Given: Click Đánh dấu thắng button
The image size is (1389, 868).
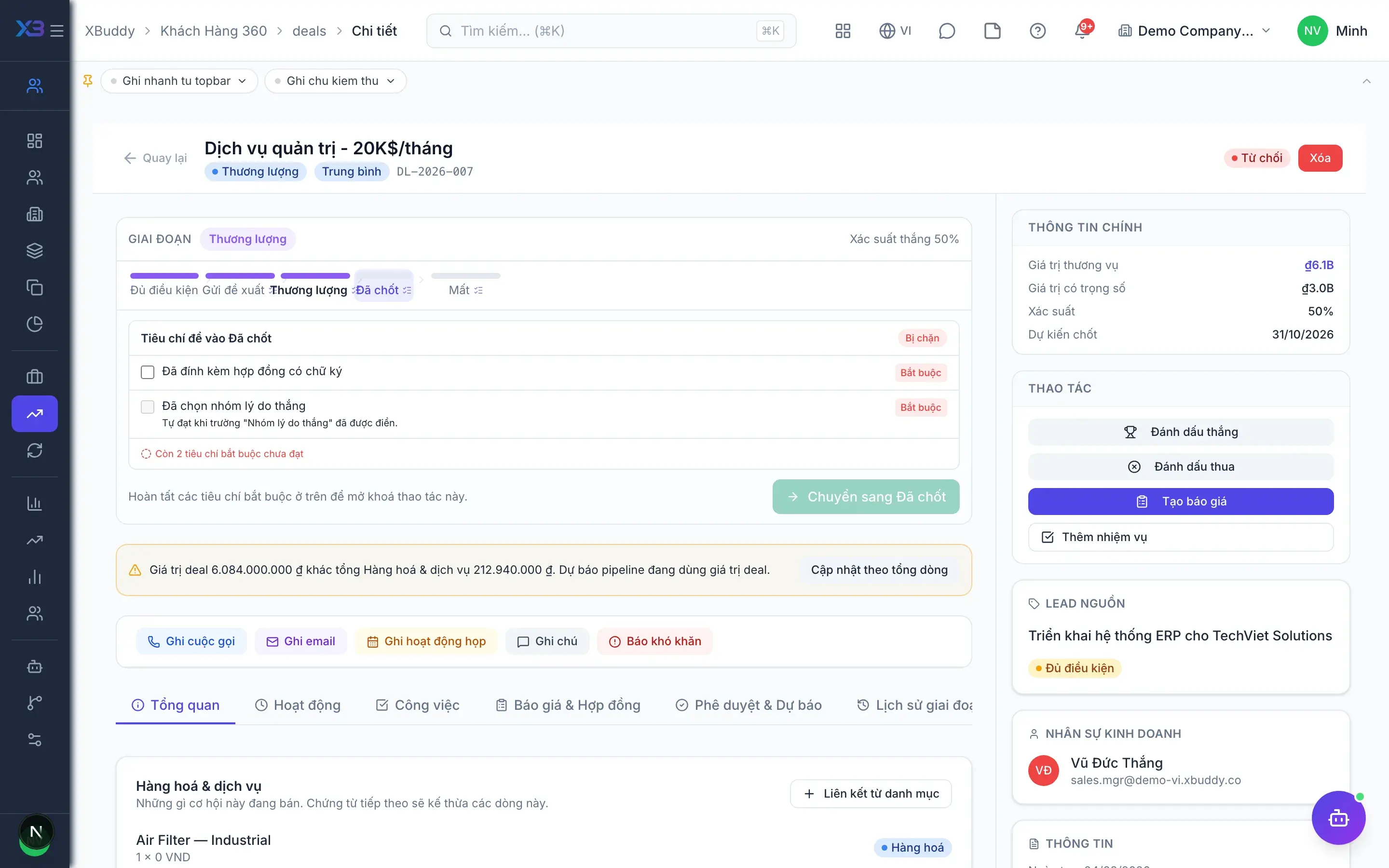Looking at the screenshot, I should 1181,432.
